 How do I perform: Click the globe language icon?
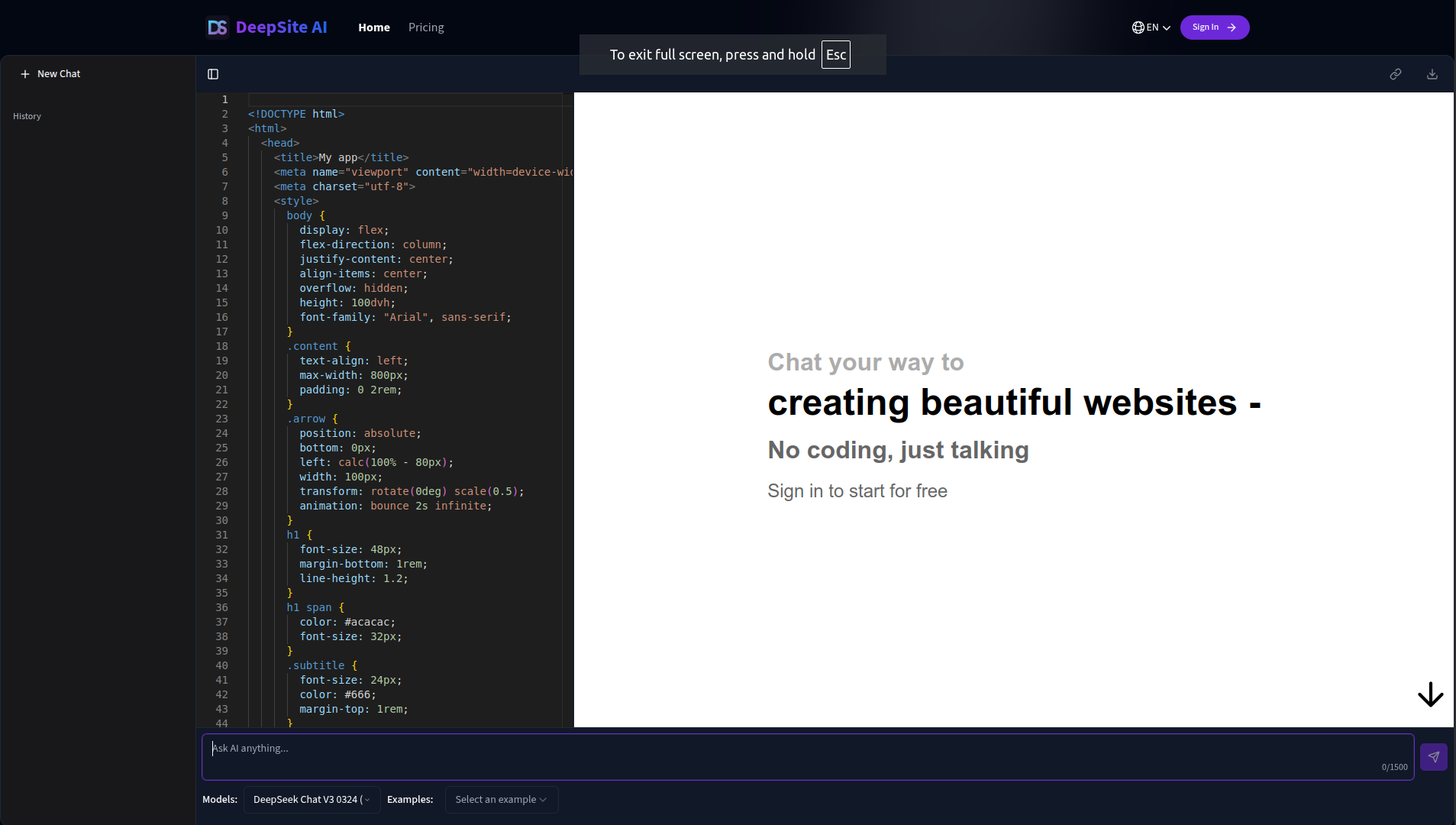tap(1138, 27)
